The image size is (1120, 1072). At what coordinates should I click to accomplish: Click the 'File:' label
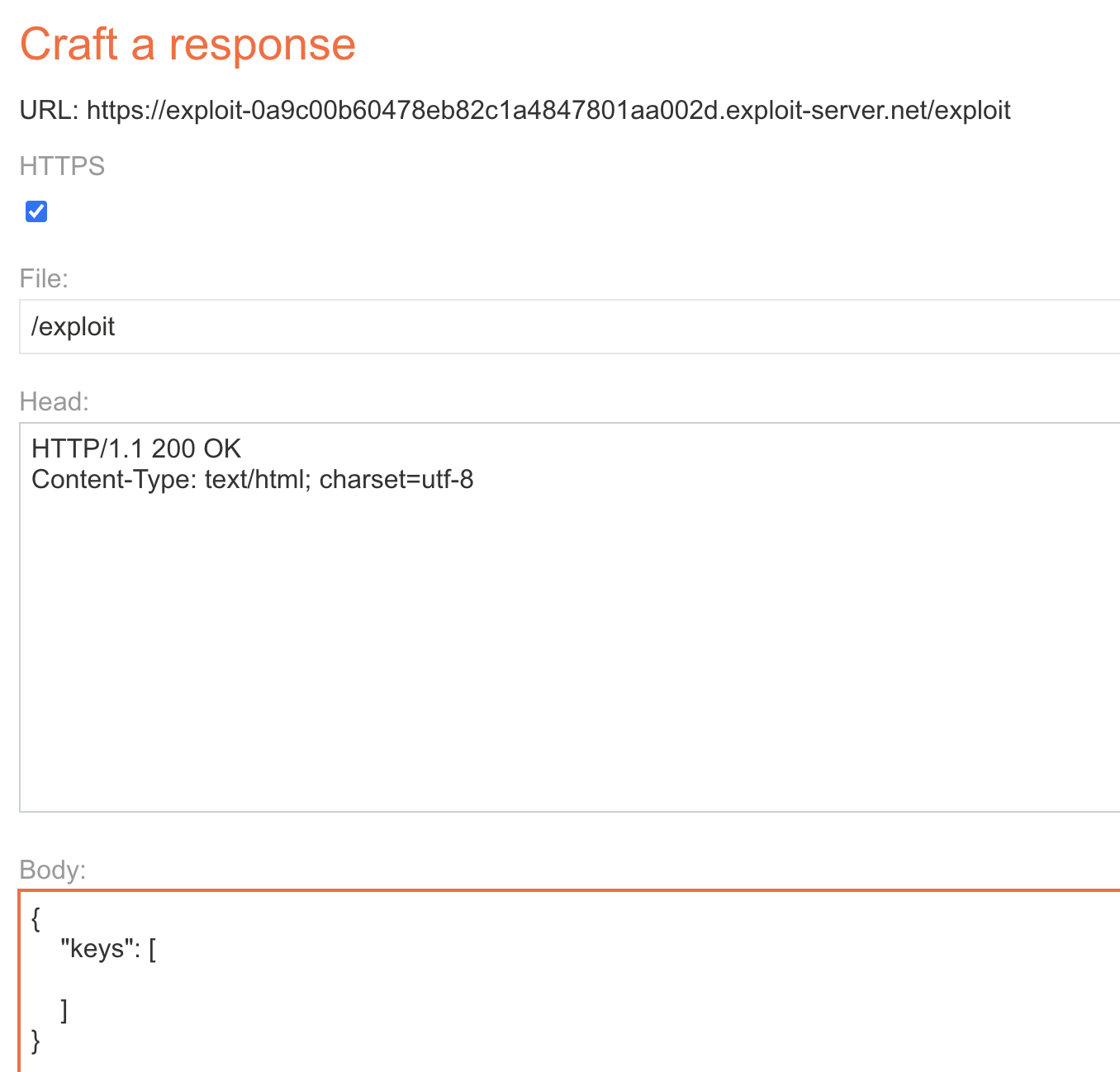point(44,278)
